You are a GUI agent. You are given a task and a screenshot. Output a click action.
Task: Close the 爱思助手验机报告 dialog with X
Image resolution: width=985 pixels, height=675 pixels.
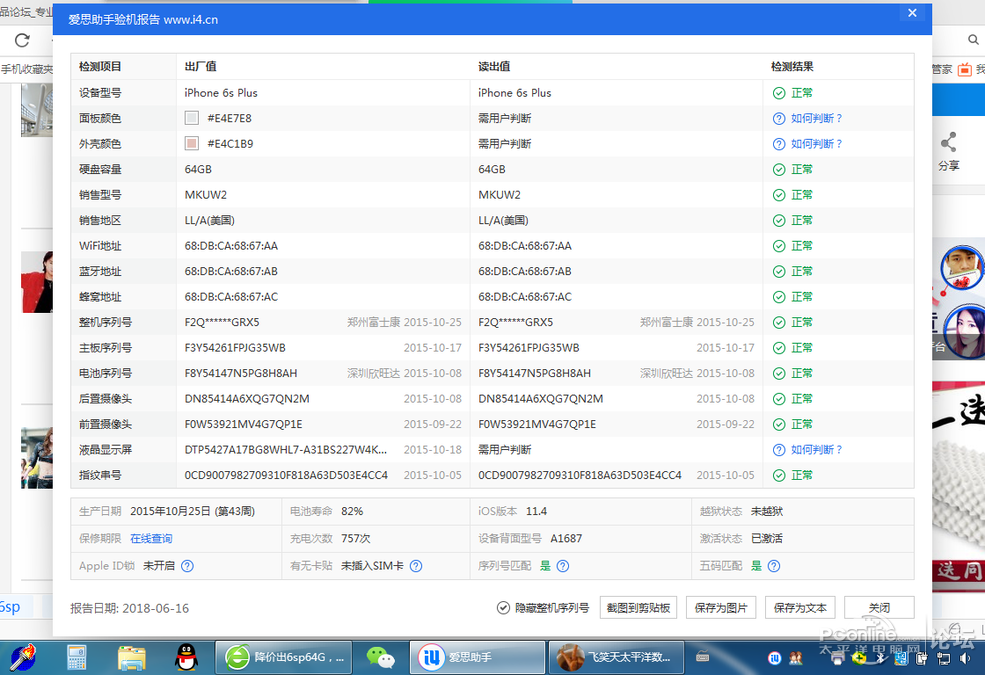pyautogui.click(x=912, y=13)
